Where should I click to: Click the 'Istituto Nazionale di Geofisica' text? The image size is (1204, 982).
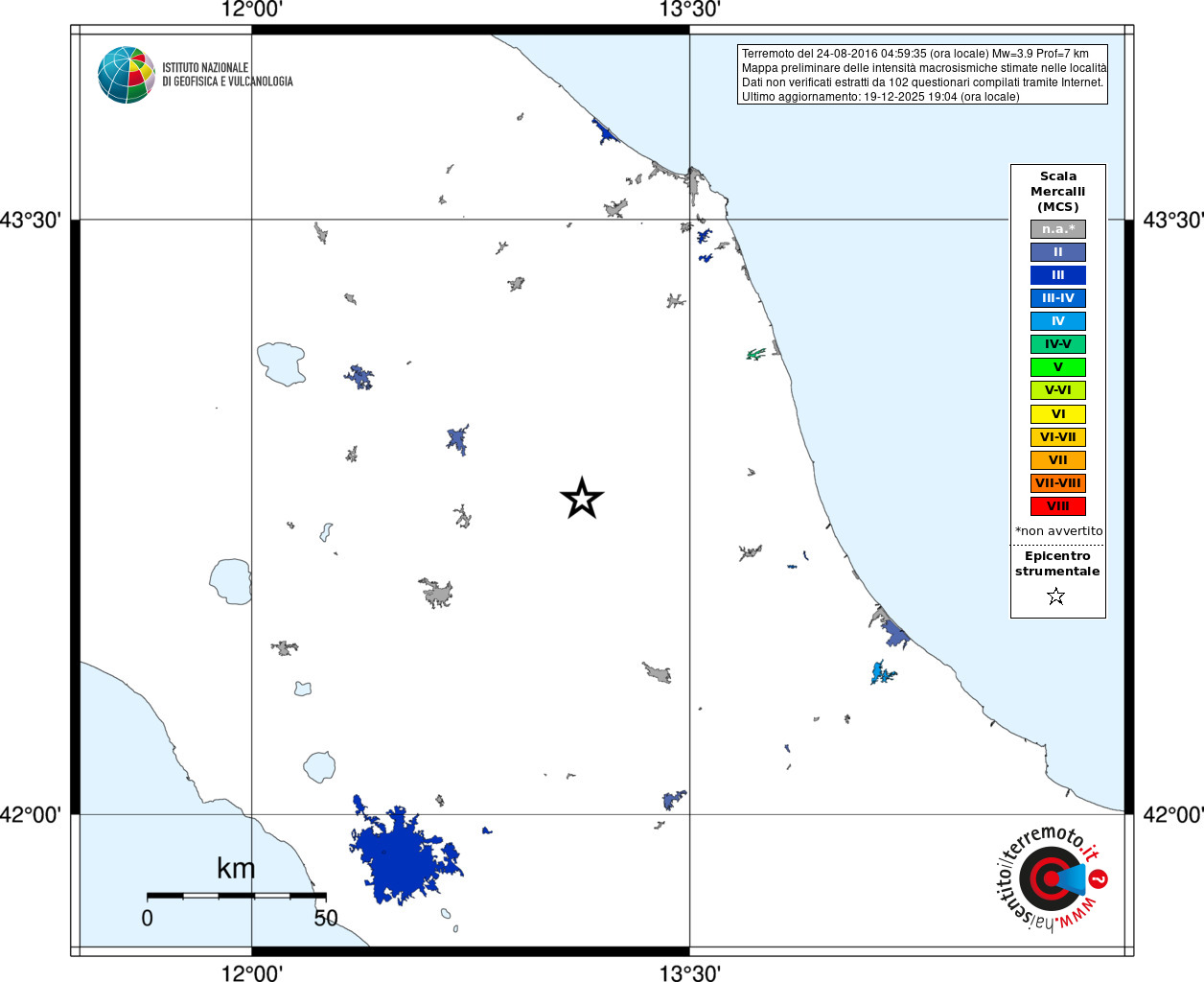click(227, 75)
